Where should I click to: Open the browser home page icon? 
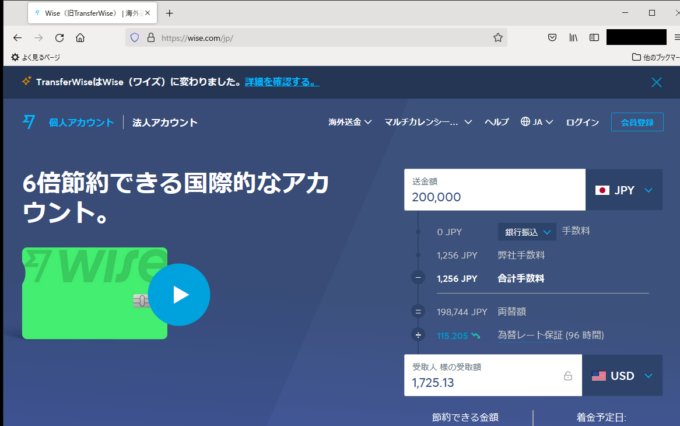[80, 38]
